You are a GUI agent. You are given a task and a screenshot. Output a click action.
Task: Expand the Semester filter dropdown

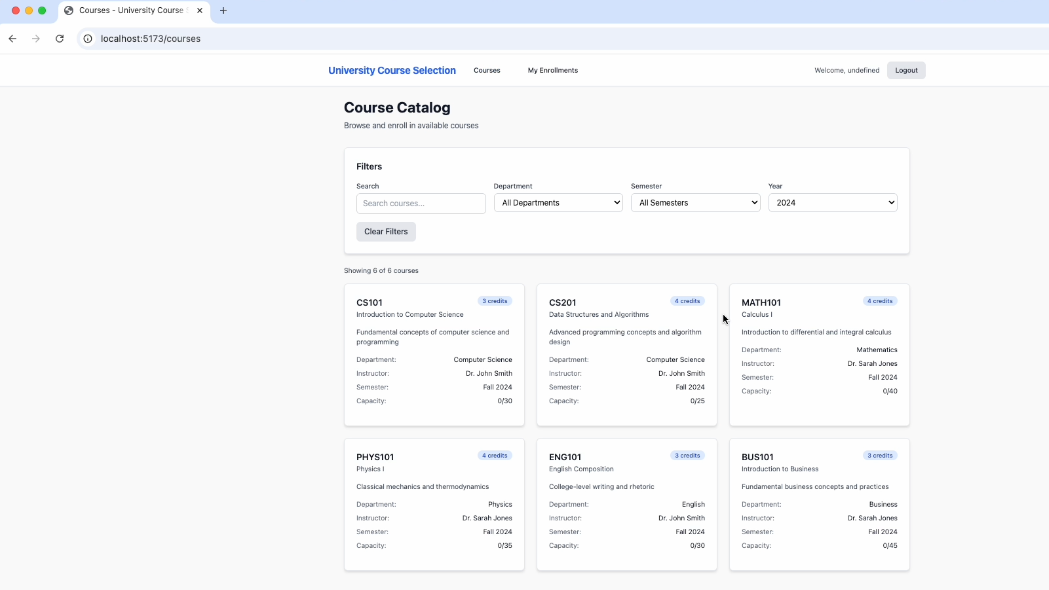[x=695, y=203]
